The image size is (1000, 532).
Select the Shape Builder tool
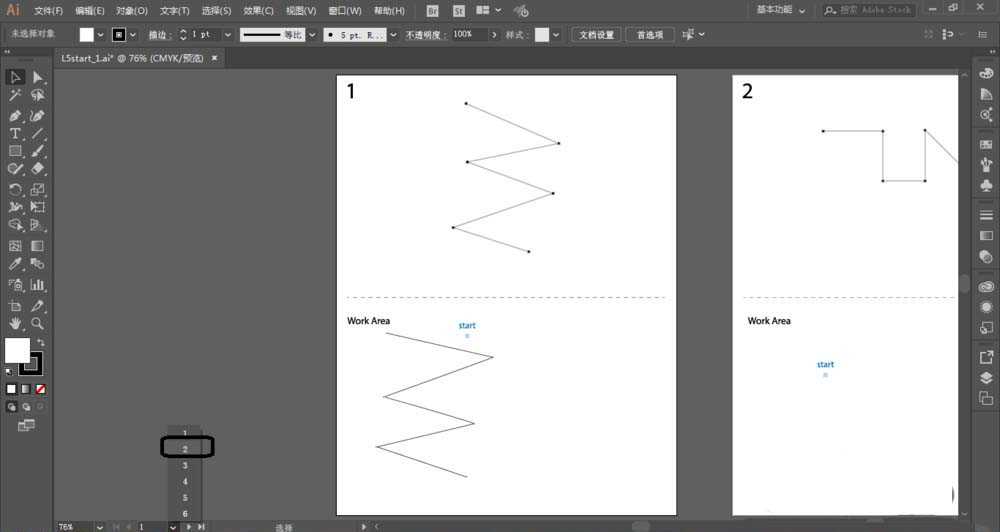click(x=15, y=225)
